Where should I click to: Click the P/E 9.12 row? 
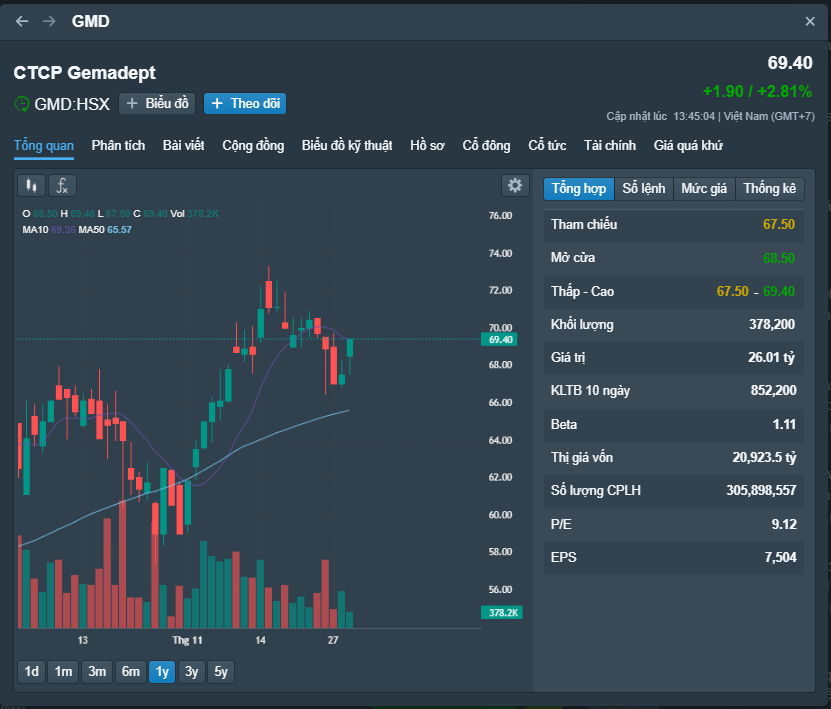[674, 525]
